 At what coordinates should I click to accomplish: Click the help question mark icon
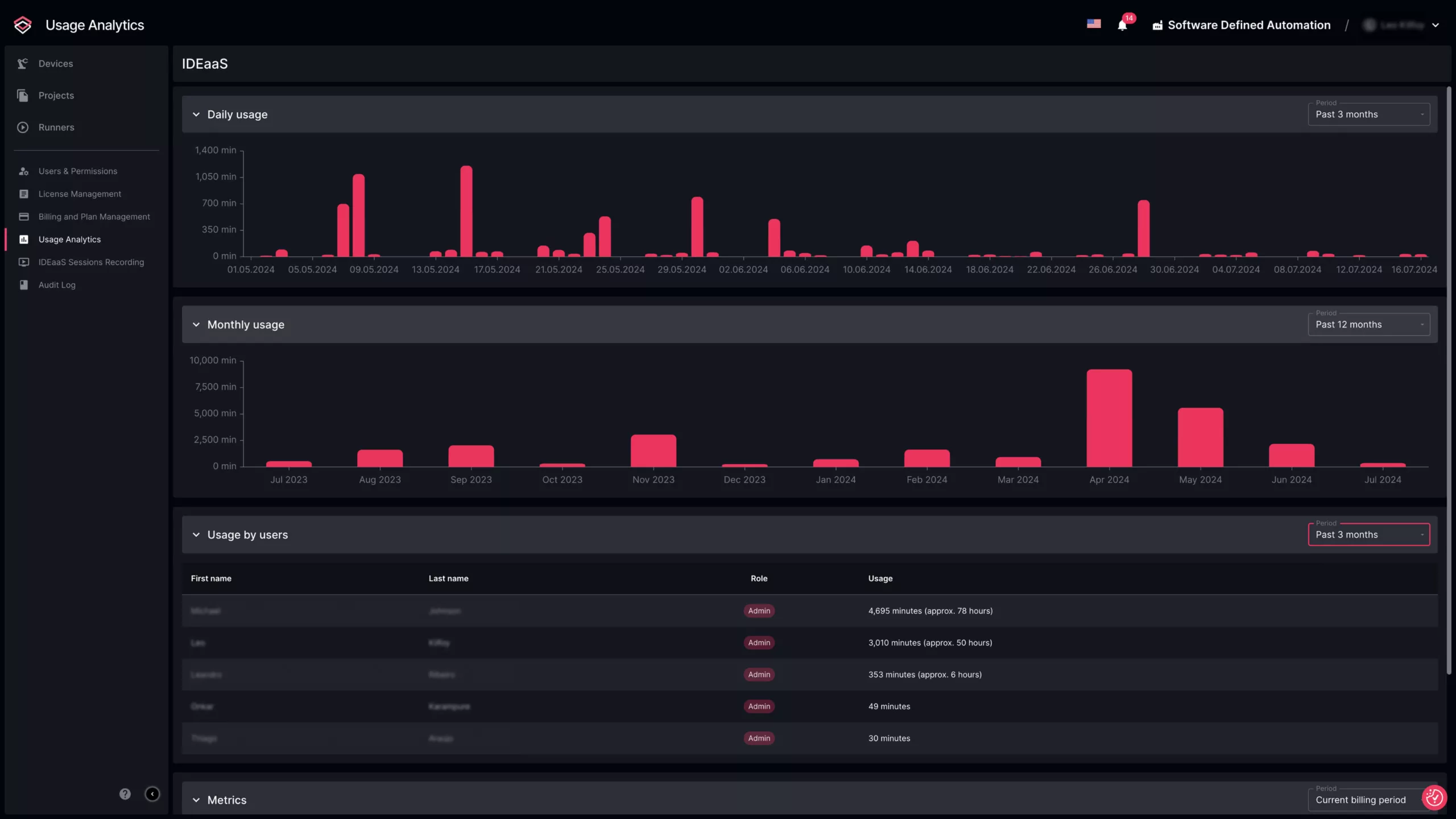(x=125, y=794)
